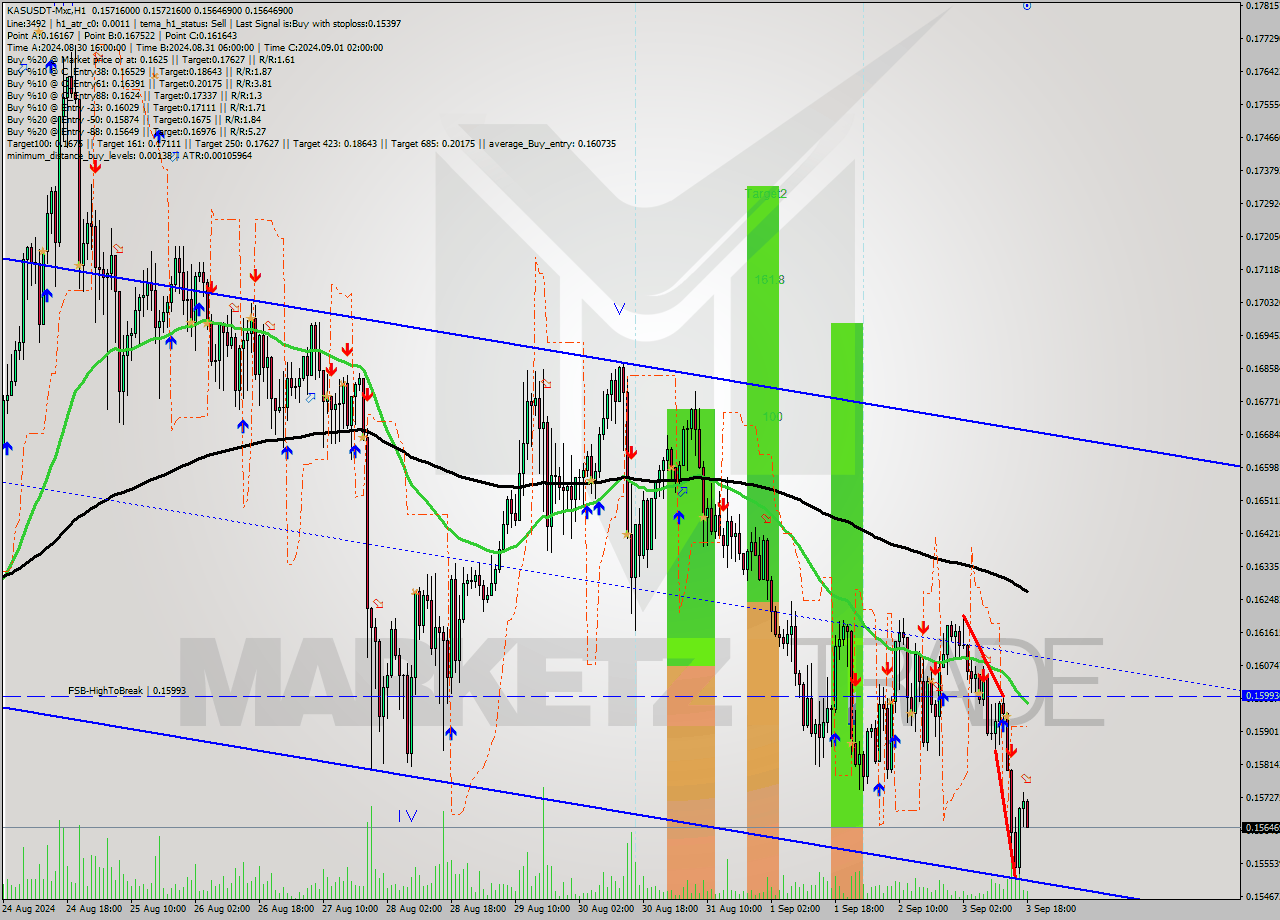
Task: Click the 0.16945 price axis label
Action: pyautogui.click(x=1262, y=335)
